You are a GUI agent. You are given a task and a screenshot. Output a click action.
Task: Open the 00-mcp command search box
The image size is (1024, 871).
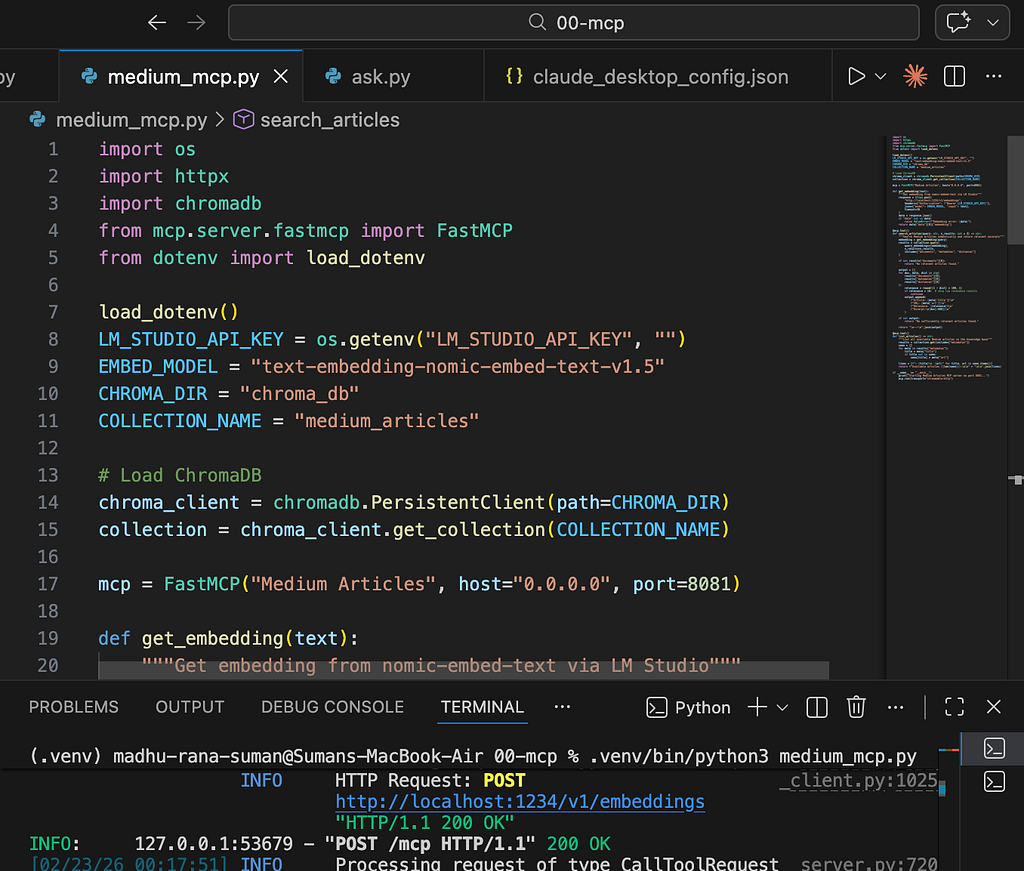[573, 23]
